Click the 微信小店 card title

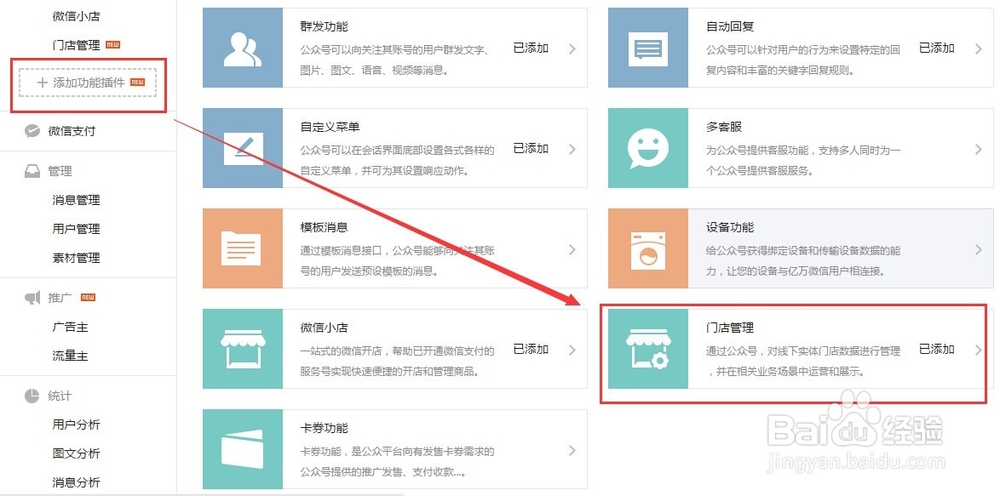coord(324,328)
